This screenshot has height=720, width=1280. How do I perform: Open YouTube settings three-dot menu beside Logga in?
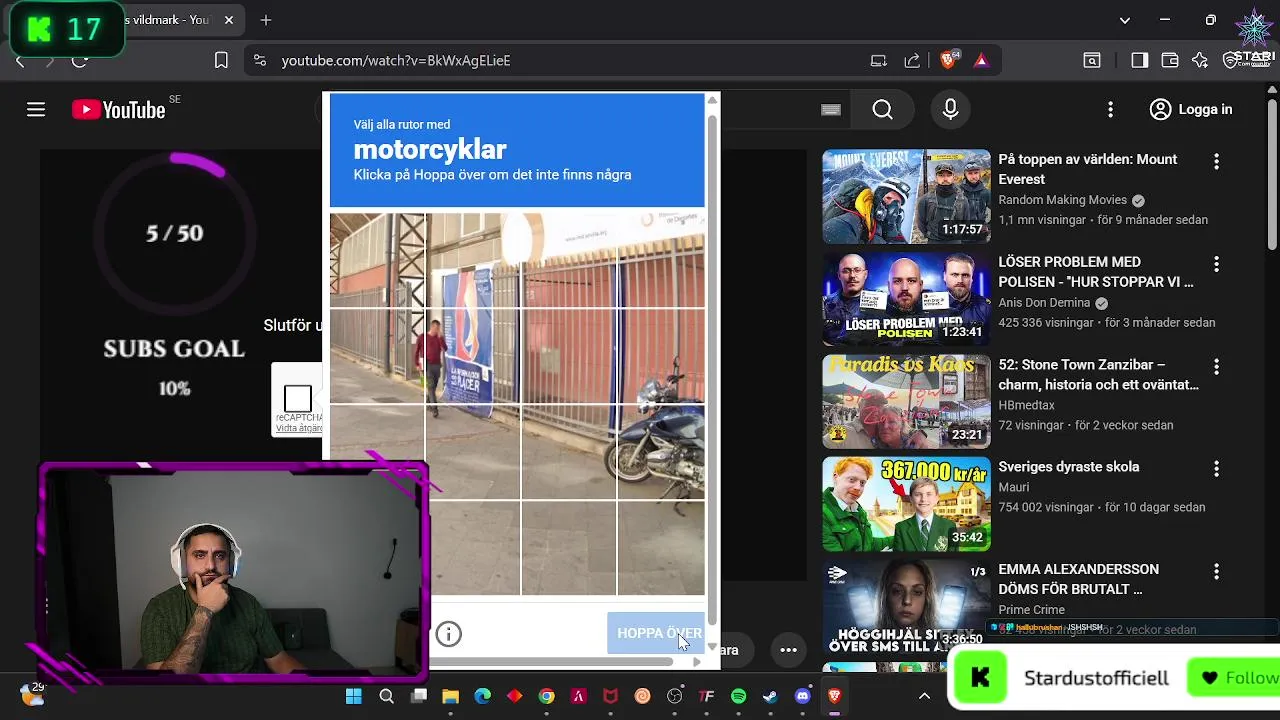tap(1110, 110)
